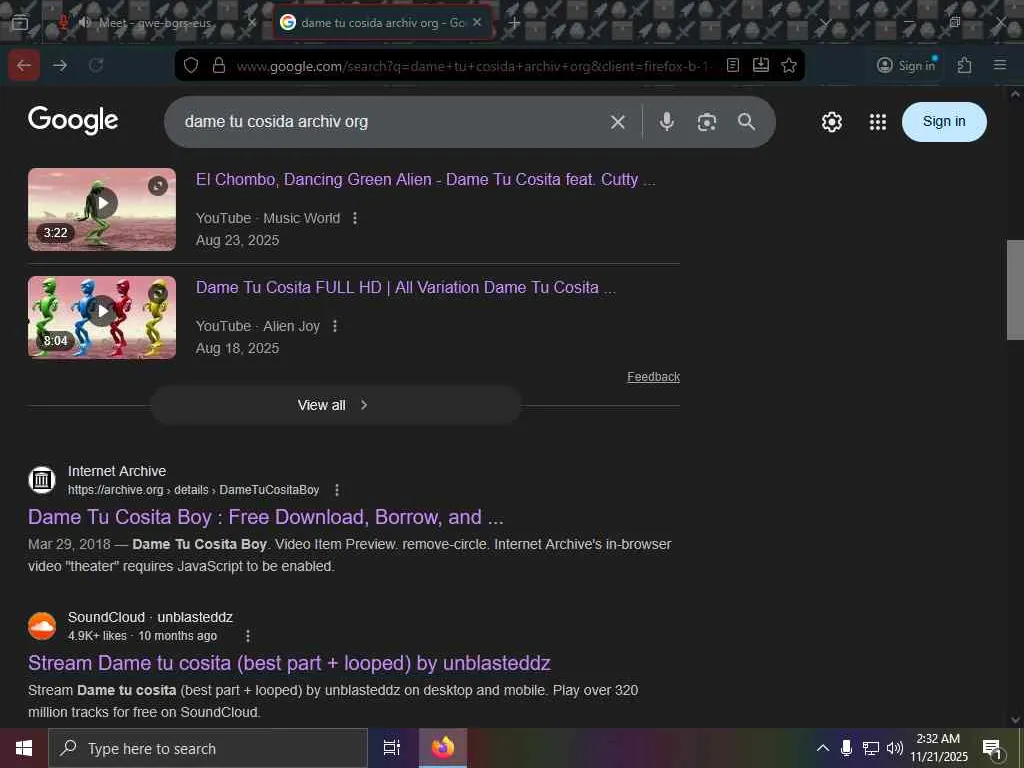Open the clock showing 2:32 AM

click(x=938, y=748)
